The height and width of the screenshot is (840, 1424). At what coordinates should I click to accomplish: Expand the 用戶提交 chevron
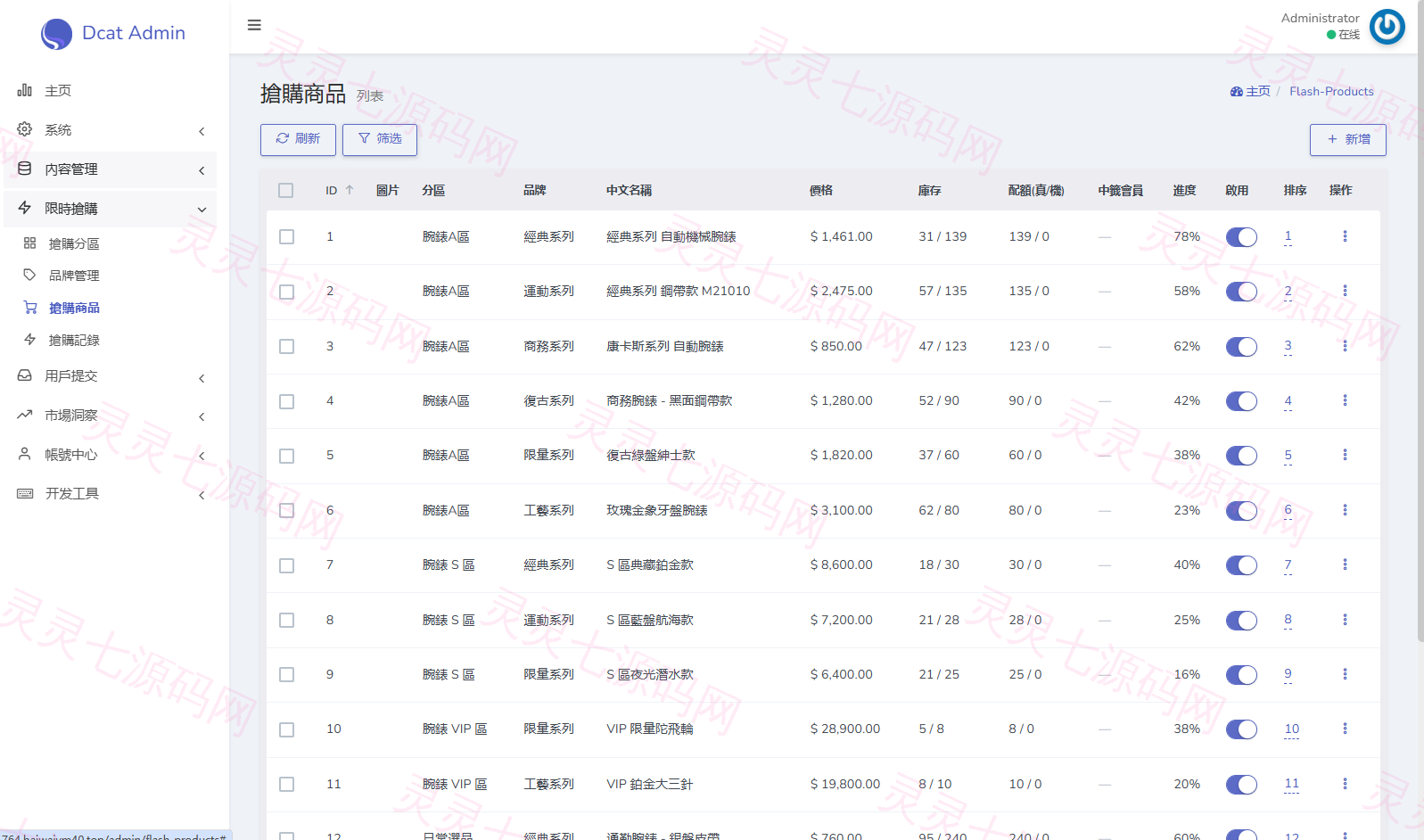(x=202, y=378)
